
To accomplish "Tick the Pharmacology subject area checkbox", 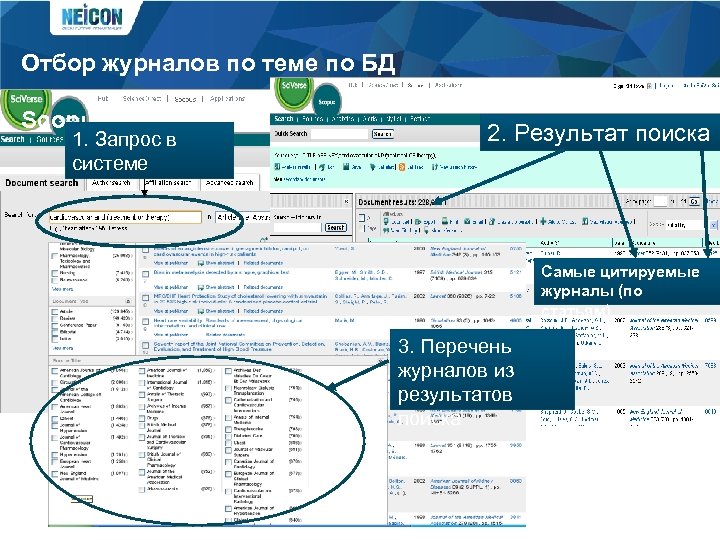I will 55,256.
